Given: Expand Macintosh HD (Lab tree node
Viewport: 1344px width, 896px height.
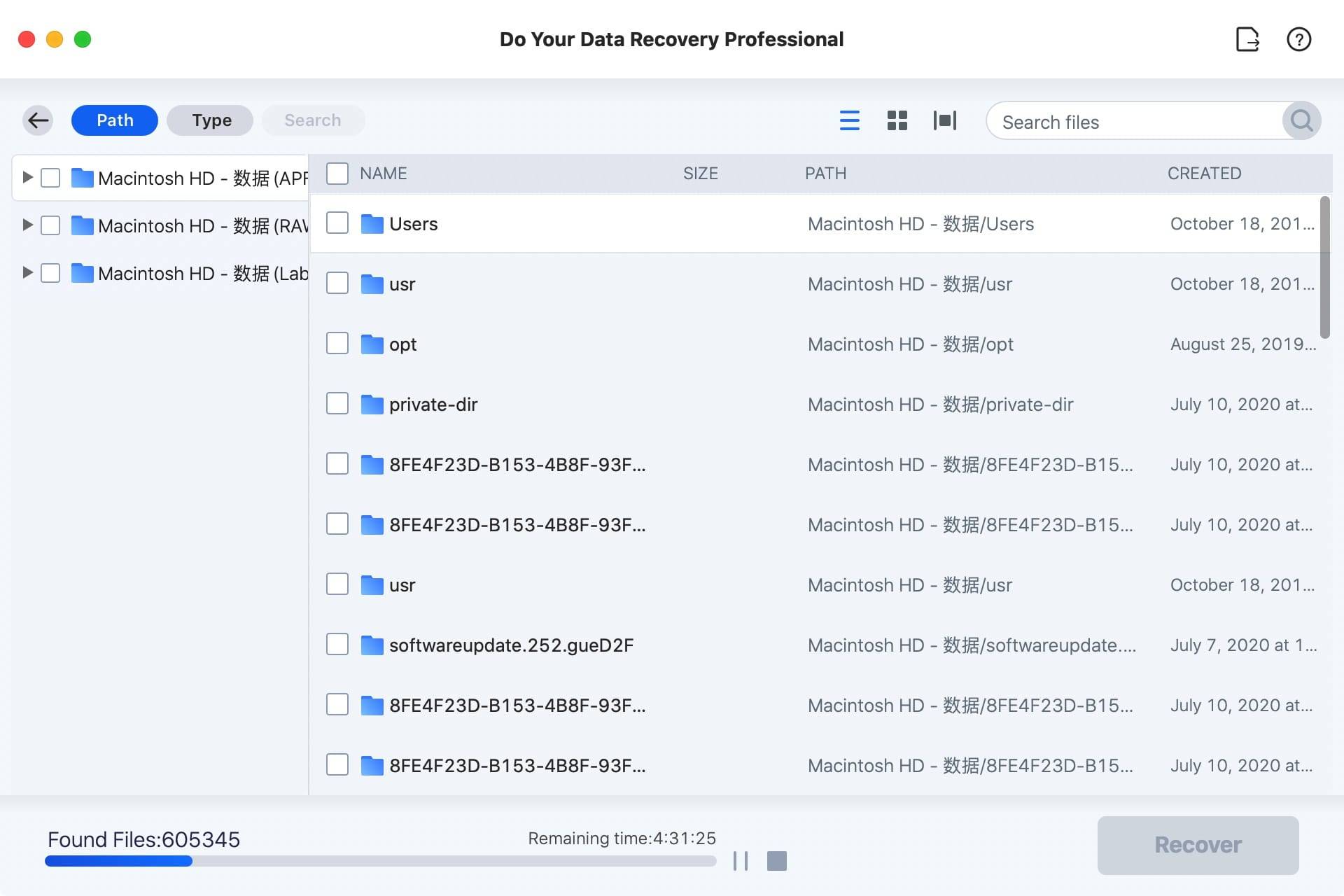Looking at the screenshot, I should (x=27, y=272).
